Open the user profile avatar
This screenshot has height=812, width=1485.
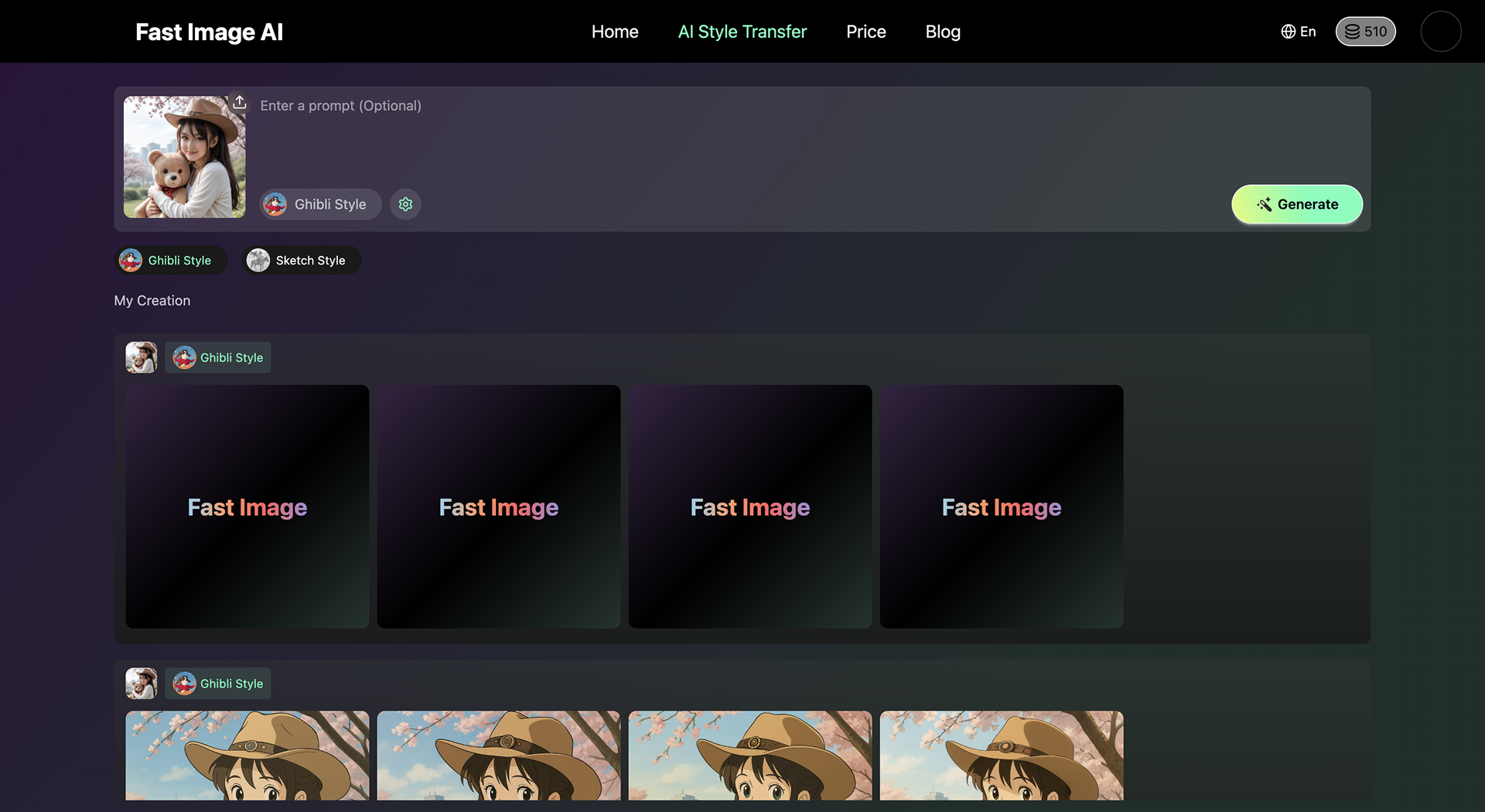click(x=1440, y=32)
